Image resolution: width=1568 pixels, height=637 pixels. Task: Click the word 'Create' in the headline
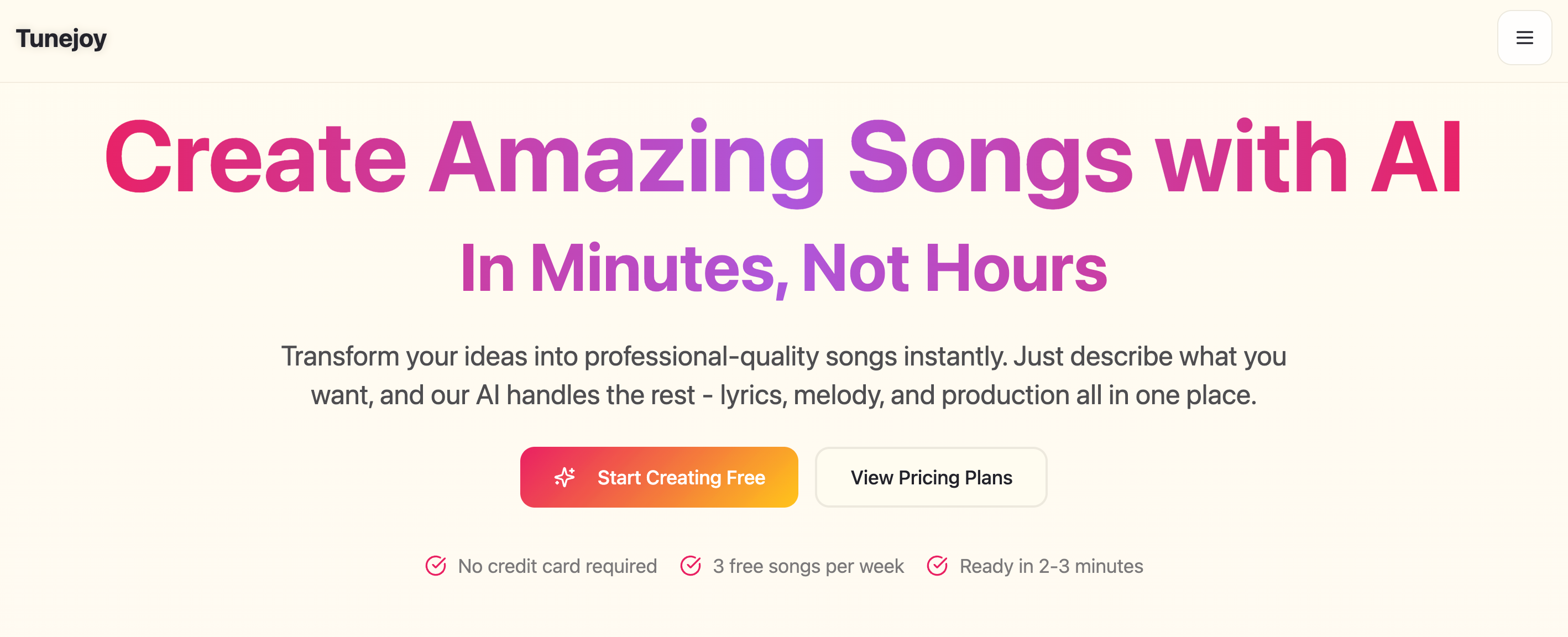(x=255, y=158)
